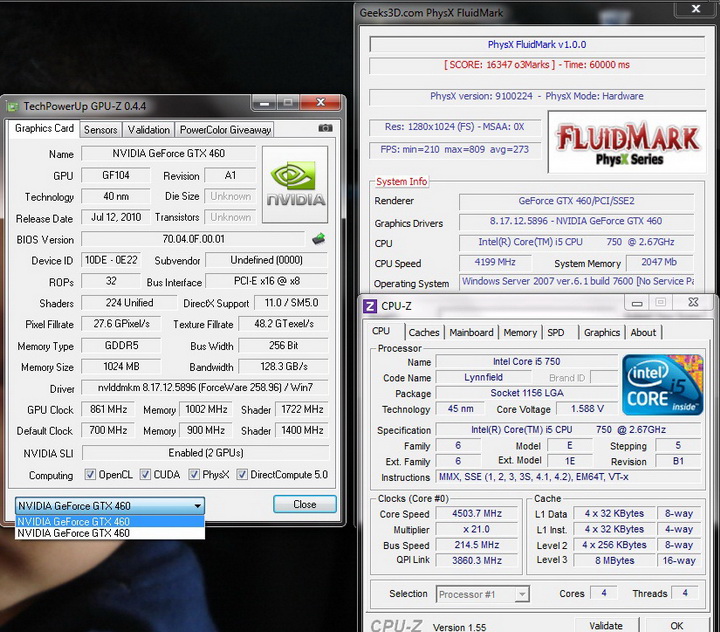The height and width of the screenshot is (632, 720).
Task: Click the Default Clock value 700 MHz
Action: pyautogui.click(x=108, y=430)
